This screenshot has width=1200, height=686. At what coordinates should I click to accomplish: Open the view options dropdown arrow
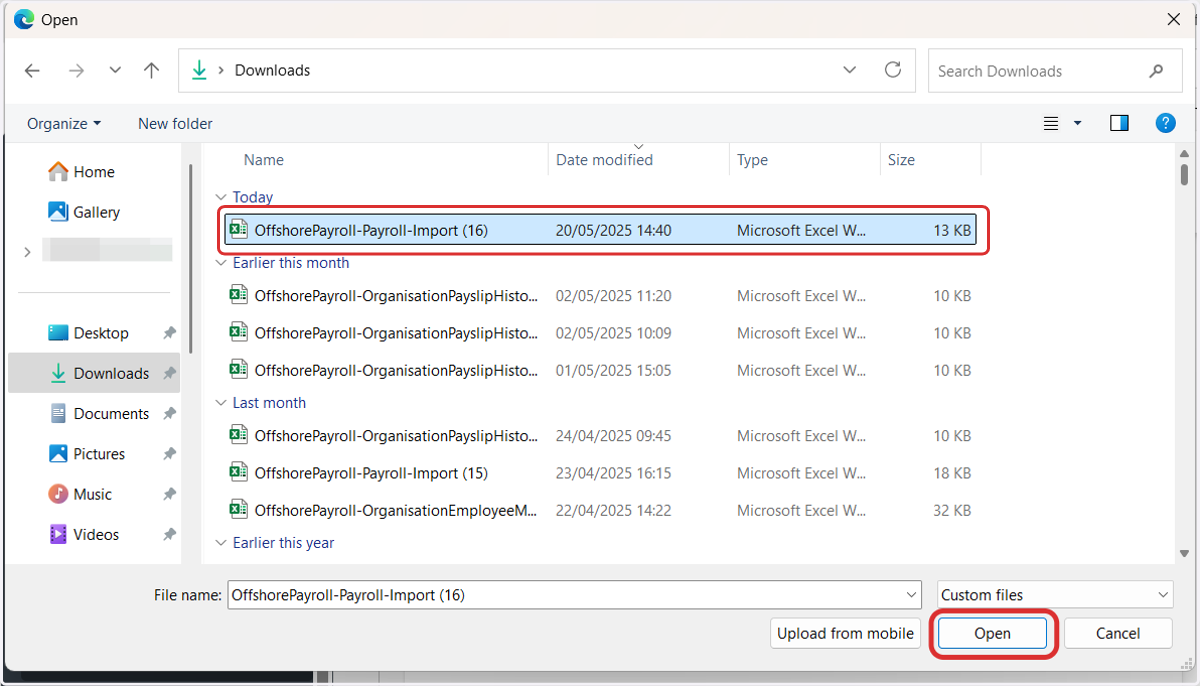1078,124
